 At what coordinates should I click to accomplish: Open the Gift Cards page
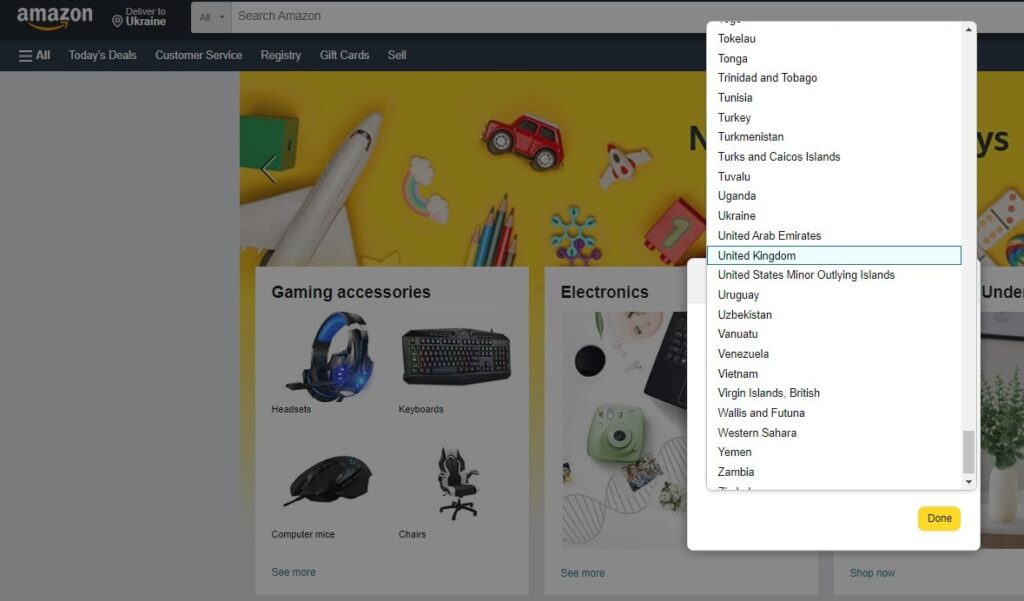[x=344, y=55]
